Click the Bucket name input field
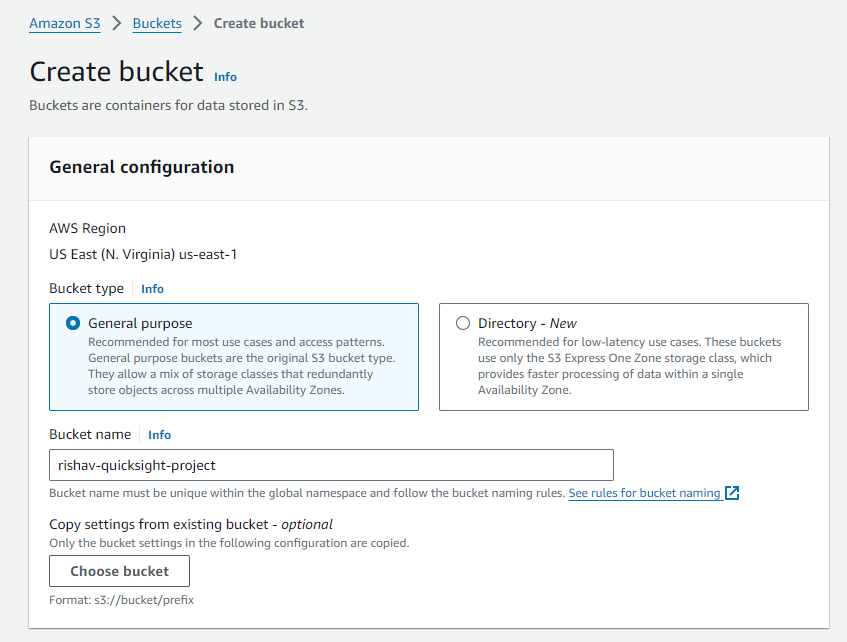Screen dimensions: 847x642 [x=331, y=465]
